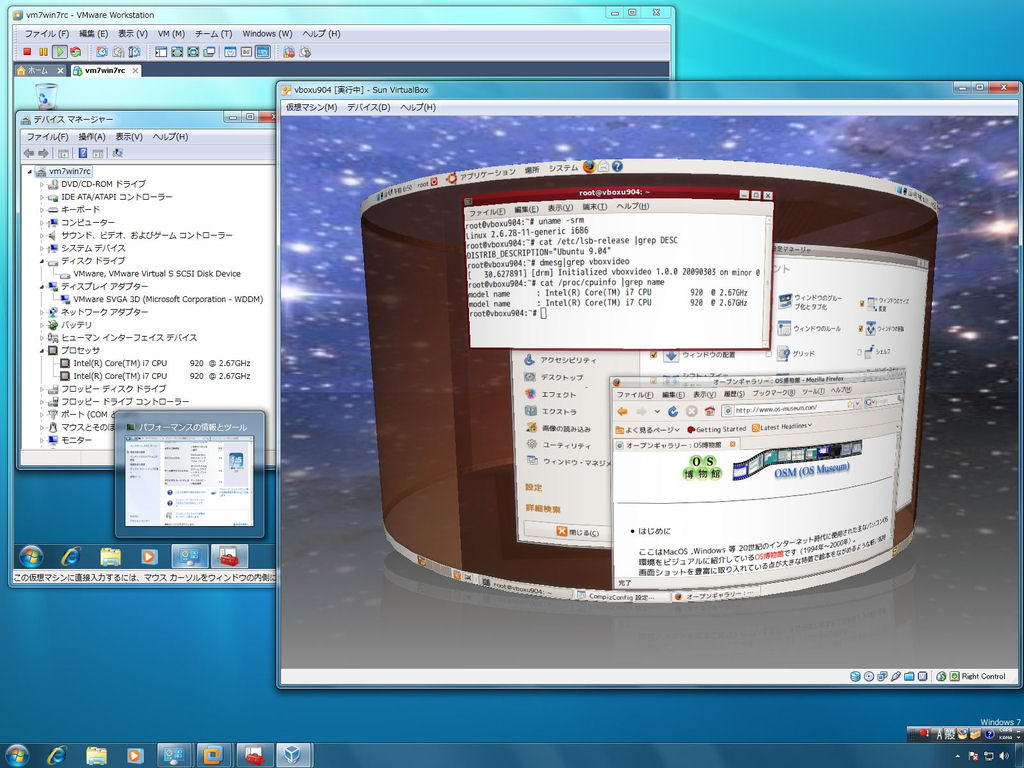Collapse the プロセッサ node in Device Manager

(42, 351)
